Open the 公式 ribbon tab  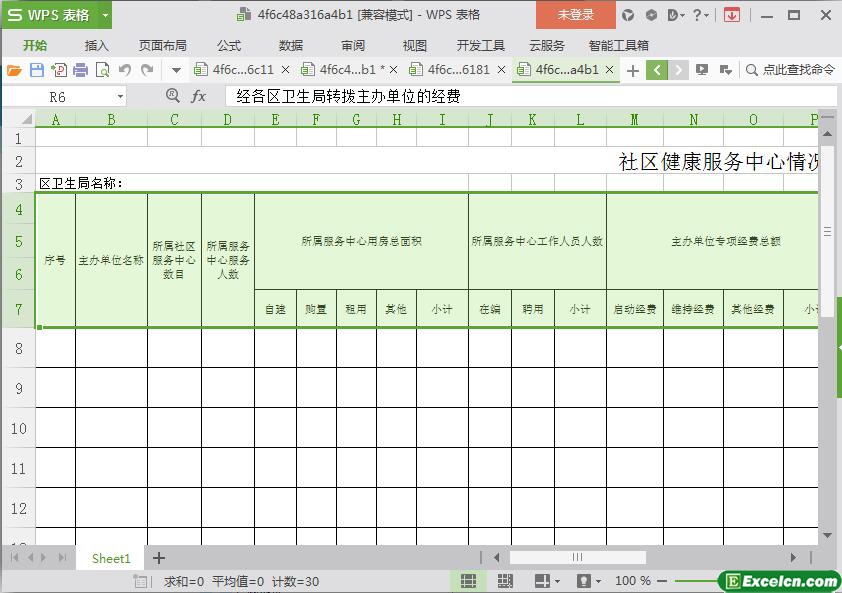229,45
